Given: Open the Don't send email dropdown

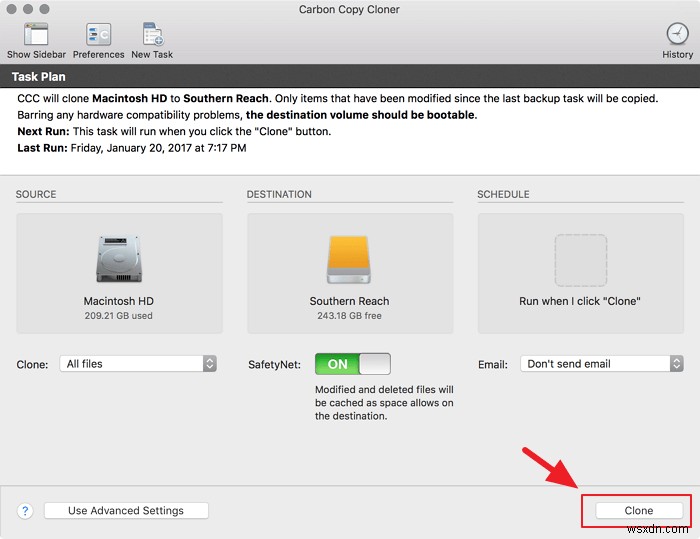Looking at the screenshot, I should click(x=602, y=364).
